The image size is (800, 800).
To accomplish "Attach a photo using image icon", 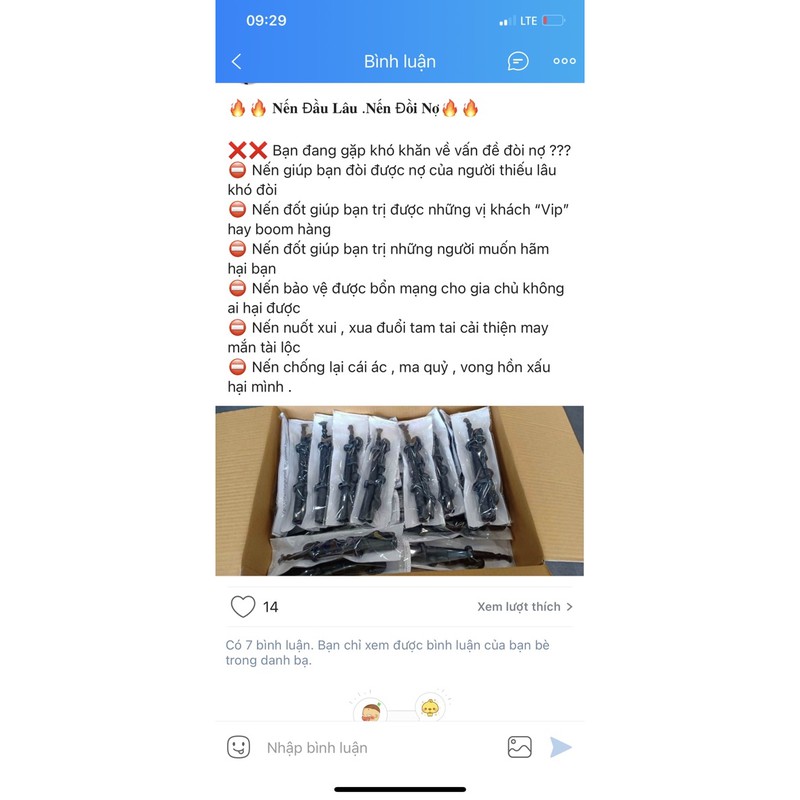I will (x=519, y=747).
